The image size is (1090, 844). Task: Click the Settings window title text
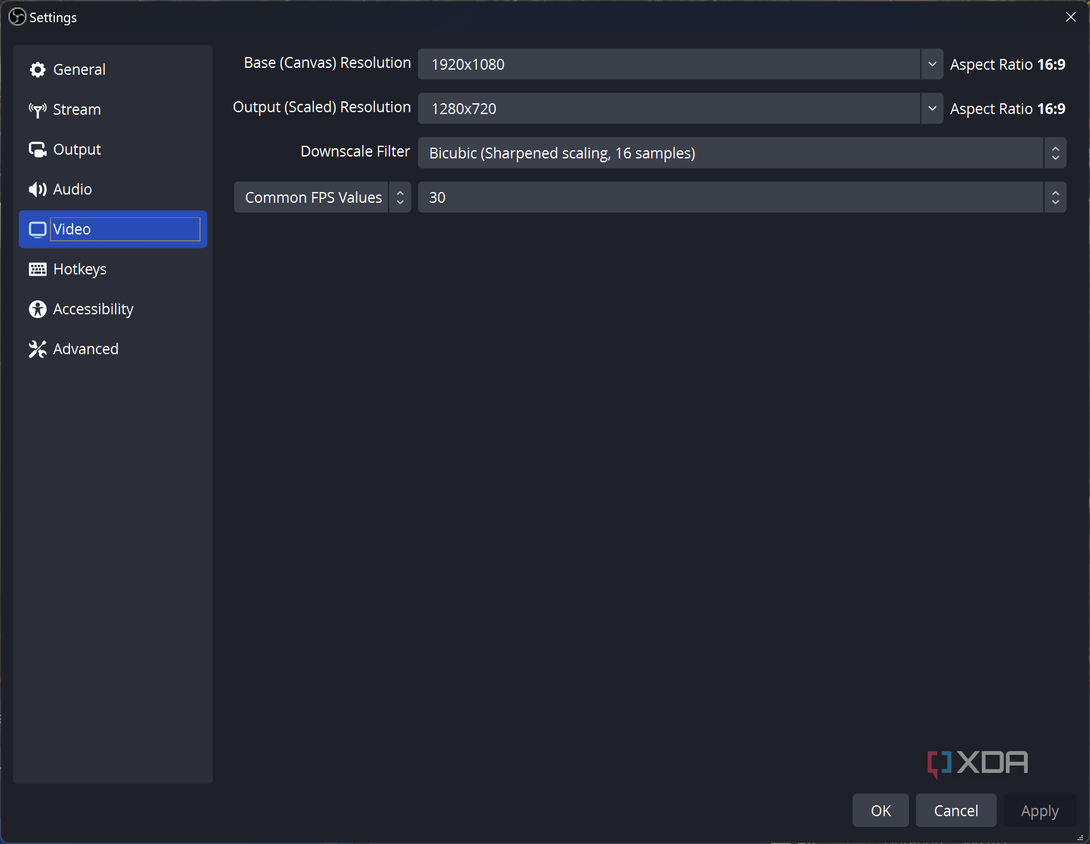tap(53, 17)
